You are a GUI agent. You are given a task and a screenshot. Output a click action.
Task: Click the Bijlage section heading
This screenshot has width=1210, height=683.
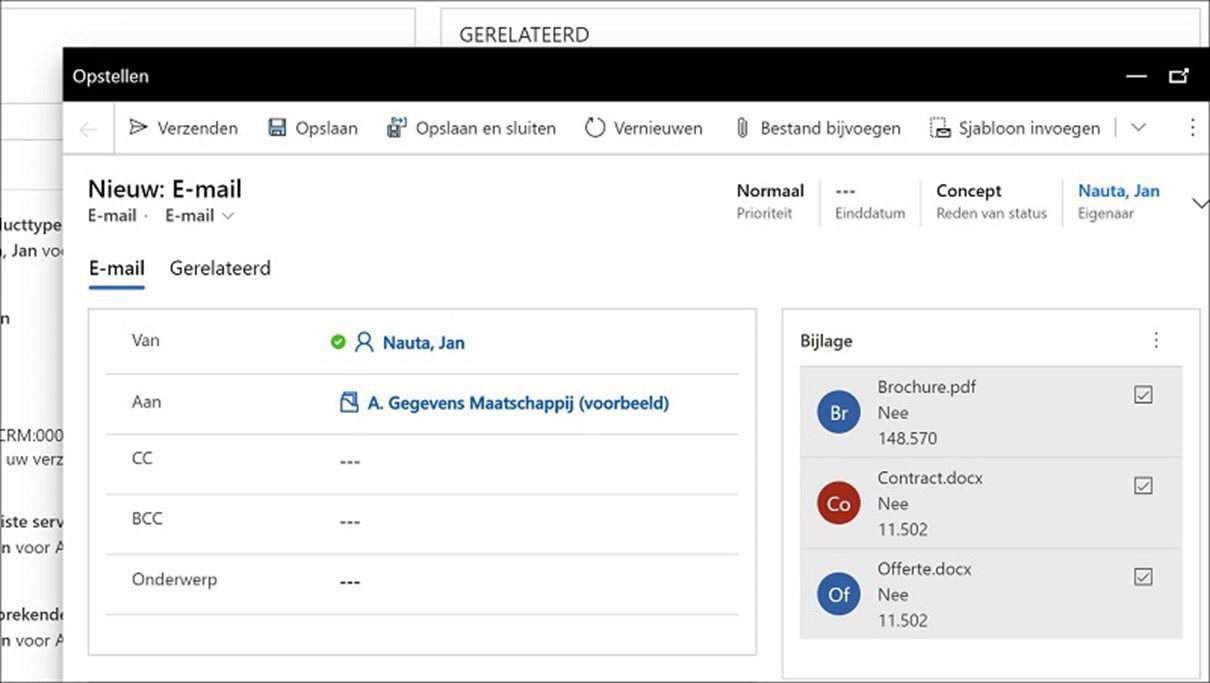826,341
